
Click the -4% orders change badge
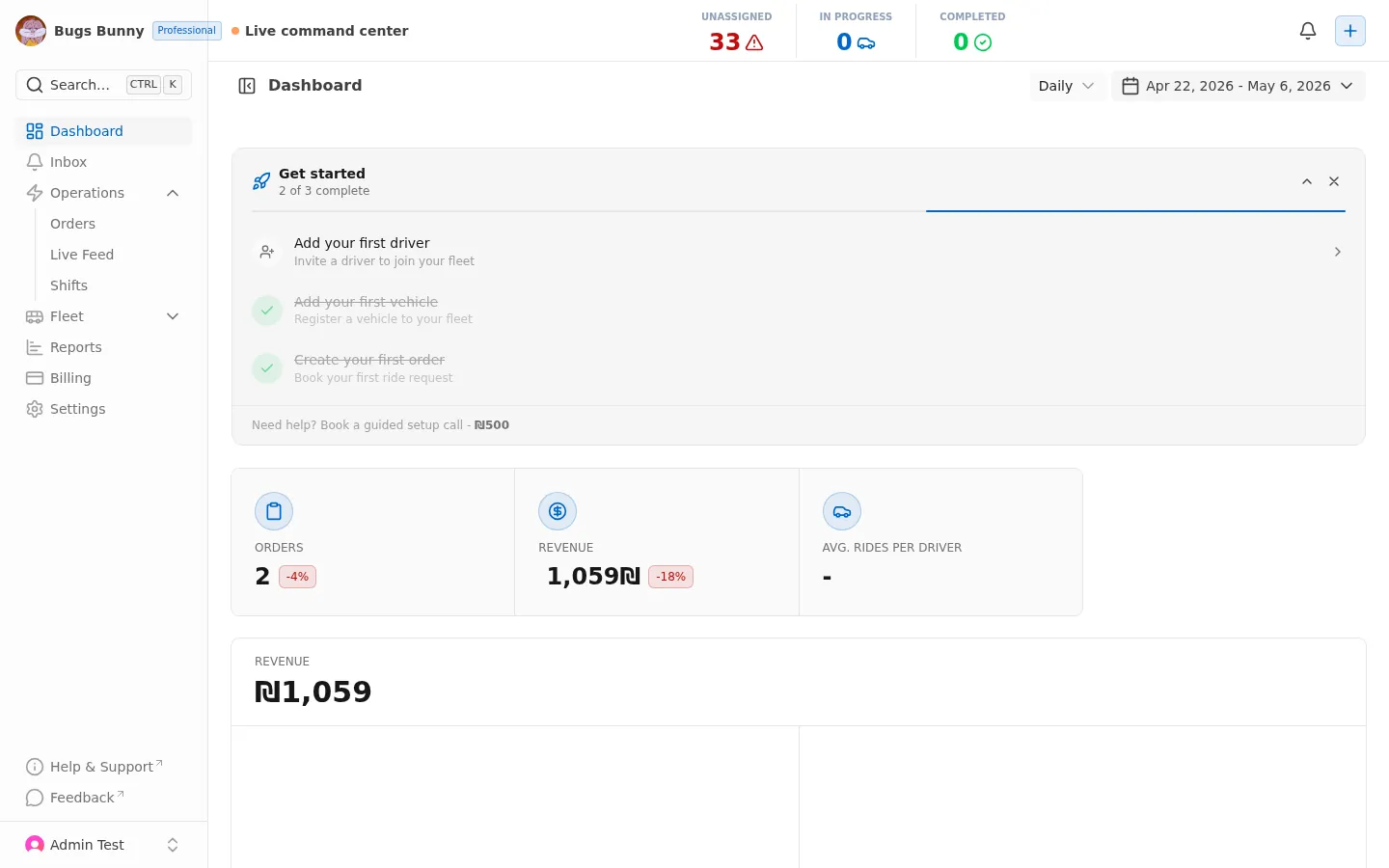297,577
